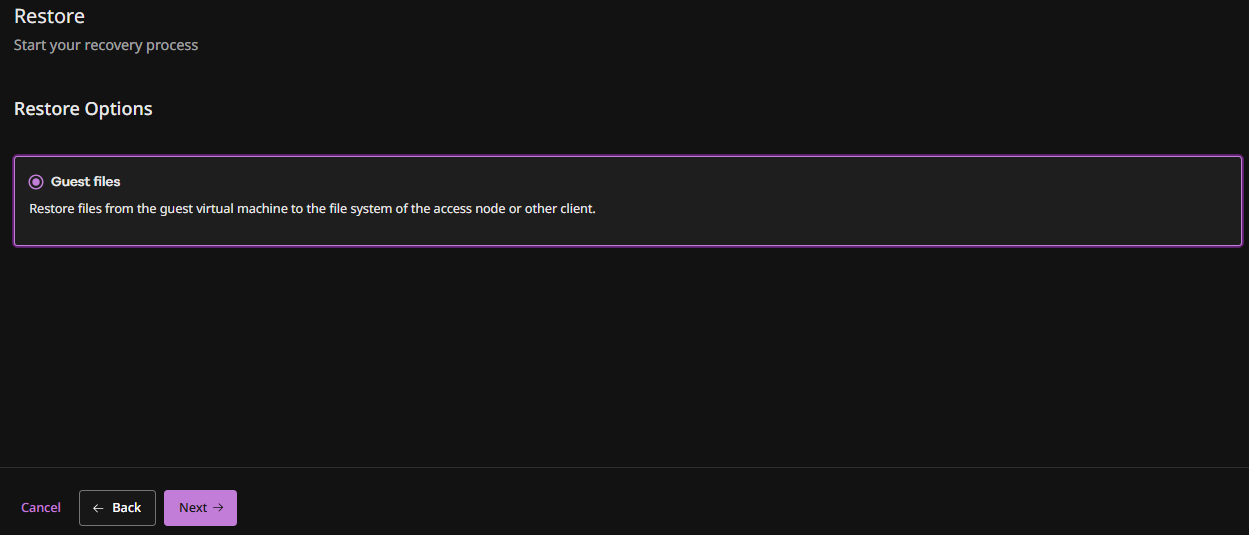1249x535 pixels.
Task: Click the word Back in the outlined button
Action: 127,508
